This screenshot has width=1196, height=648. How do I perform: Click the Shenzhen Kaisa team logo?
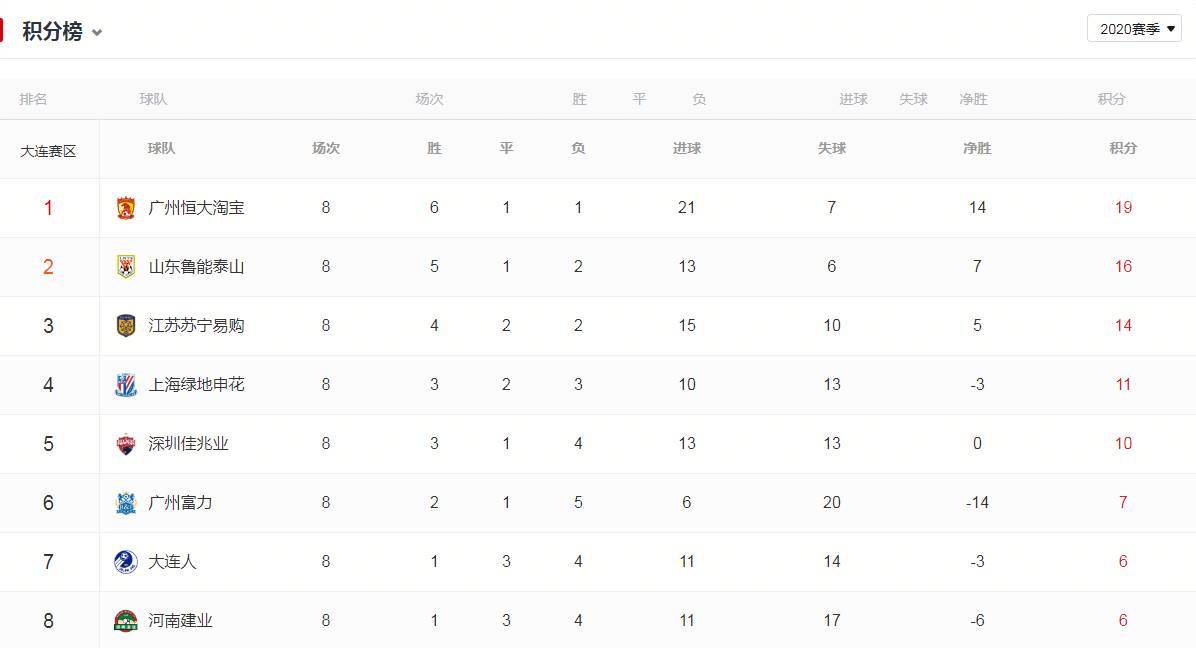tap(125, 444)
